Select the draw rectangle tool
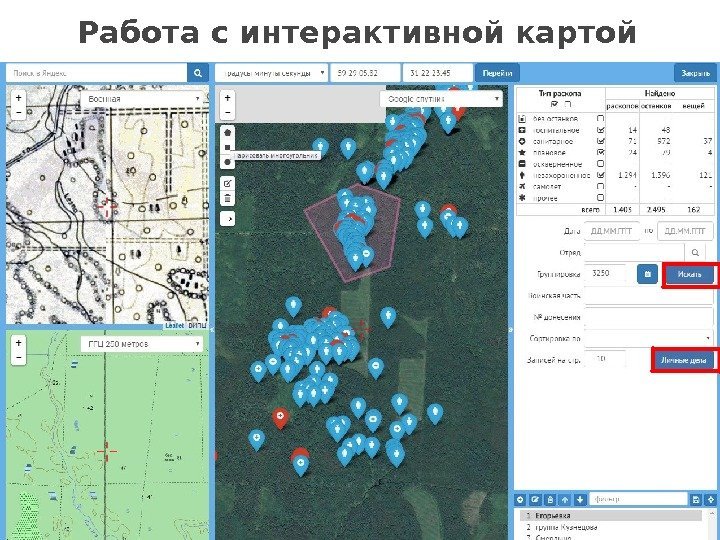The image size is (720, 540). pyautogui.click(x=228, y=147)
